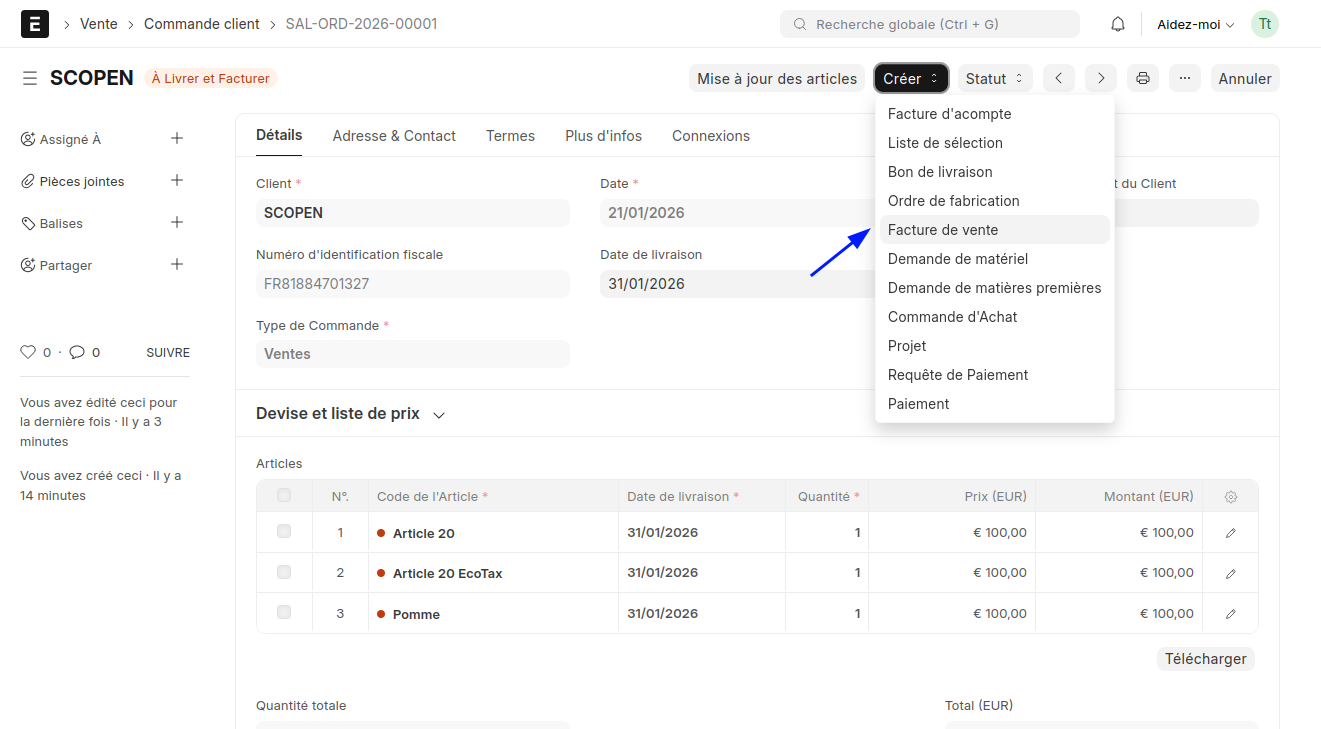Share document with plus icon
1321x729 pixels.
point(177,265)
